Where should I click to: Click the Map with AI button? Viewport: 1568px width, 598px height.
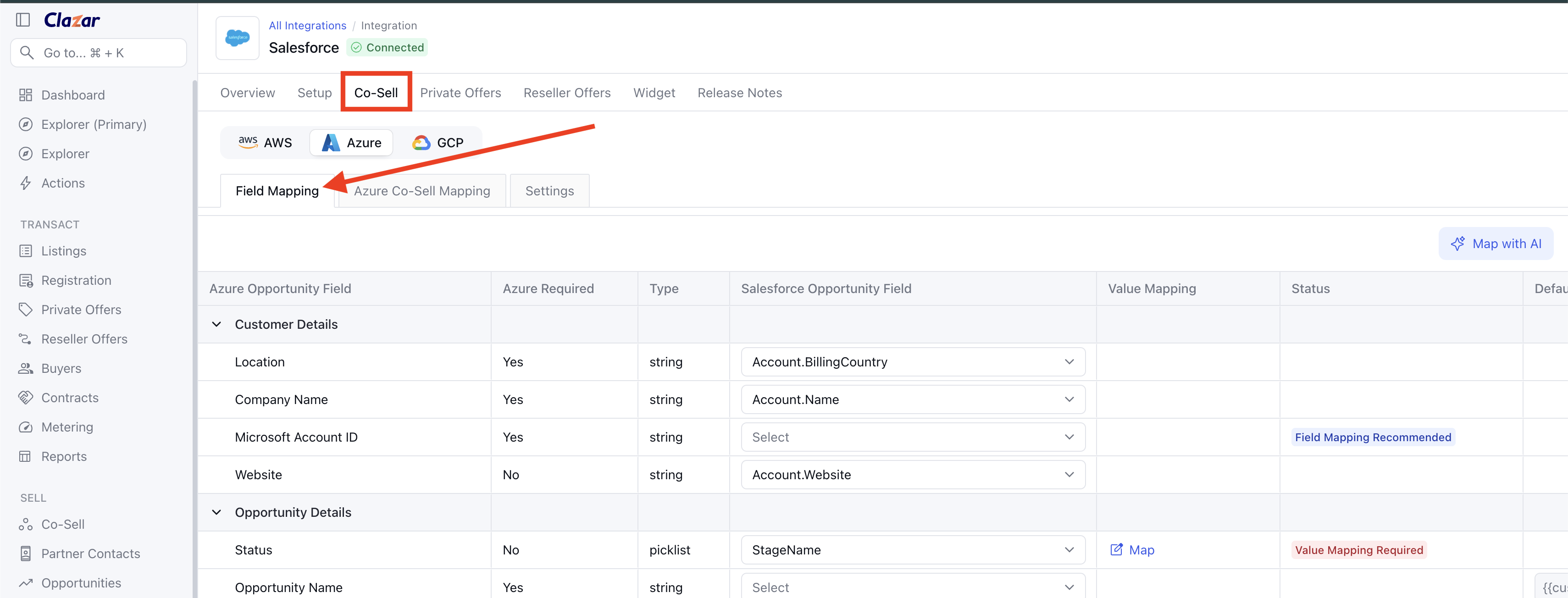(1496, 244)
